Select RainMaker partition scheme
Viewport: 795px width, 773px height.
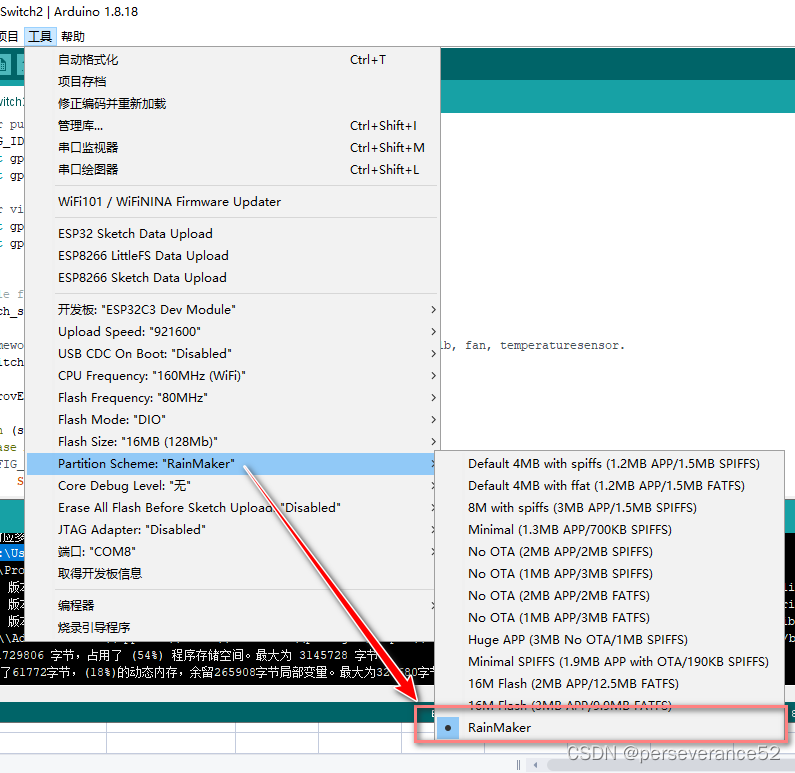(x=609, y=728)
